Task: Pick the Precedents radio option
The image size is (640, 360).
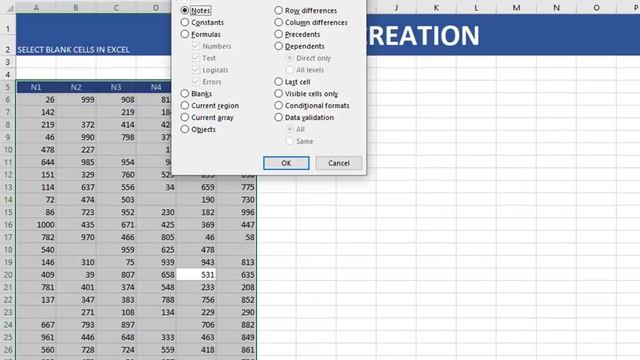Action: [x=297, y=34]
